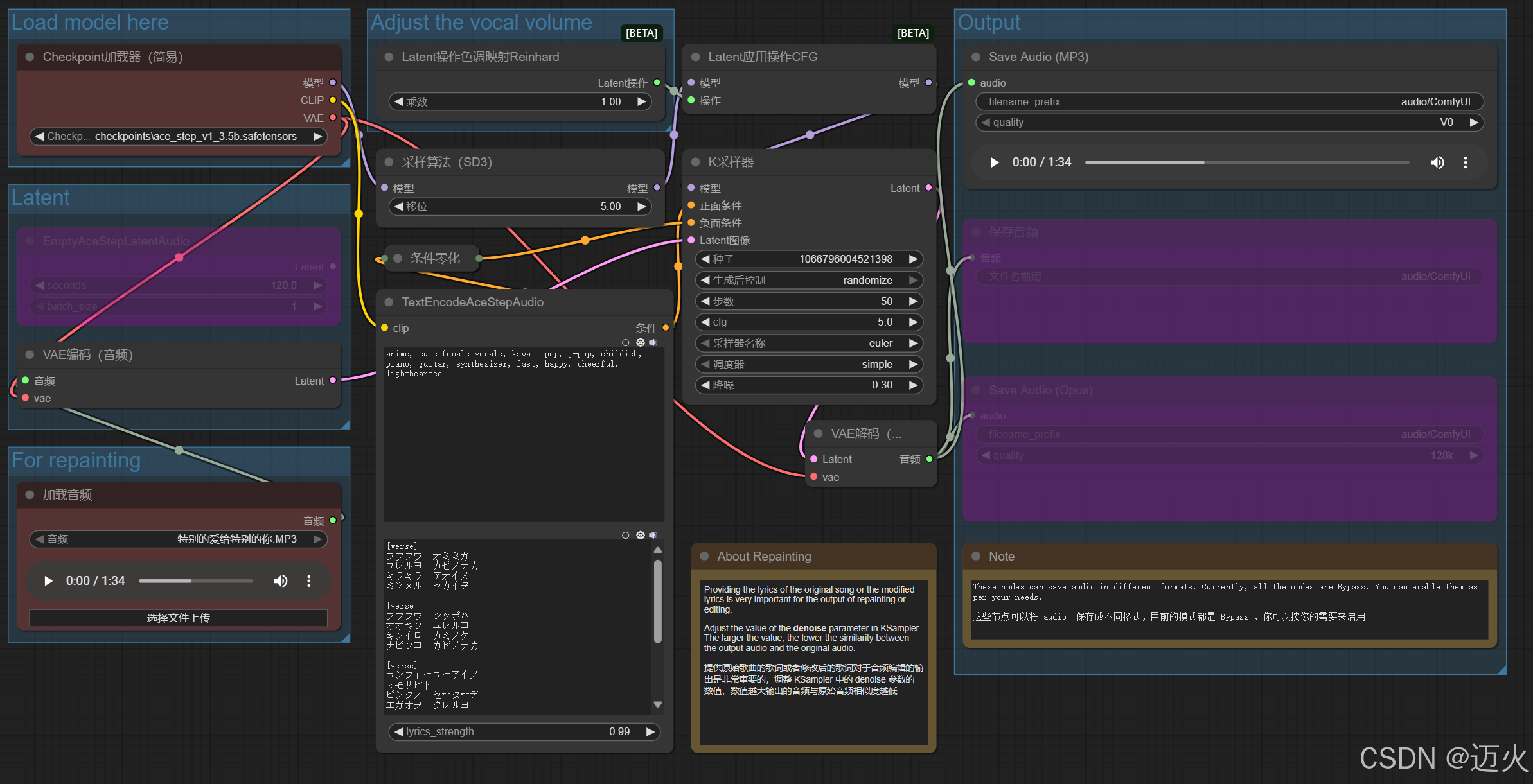Click the 选择文件上传 upload button
Screen dimensions: 1533x784
(179, 618)
